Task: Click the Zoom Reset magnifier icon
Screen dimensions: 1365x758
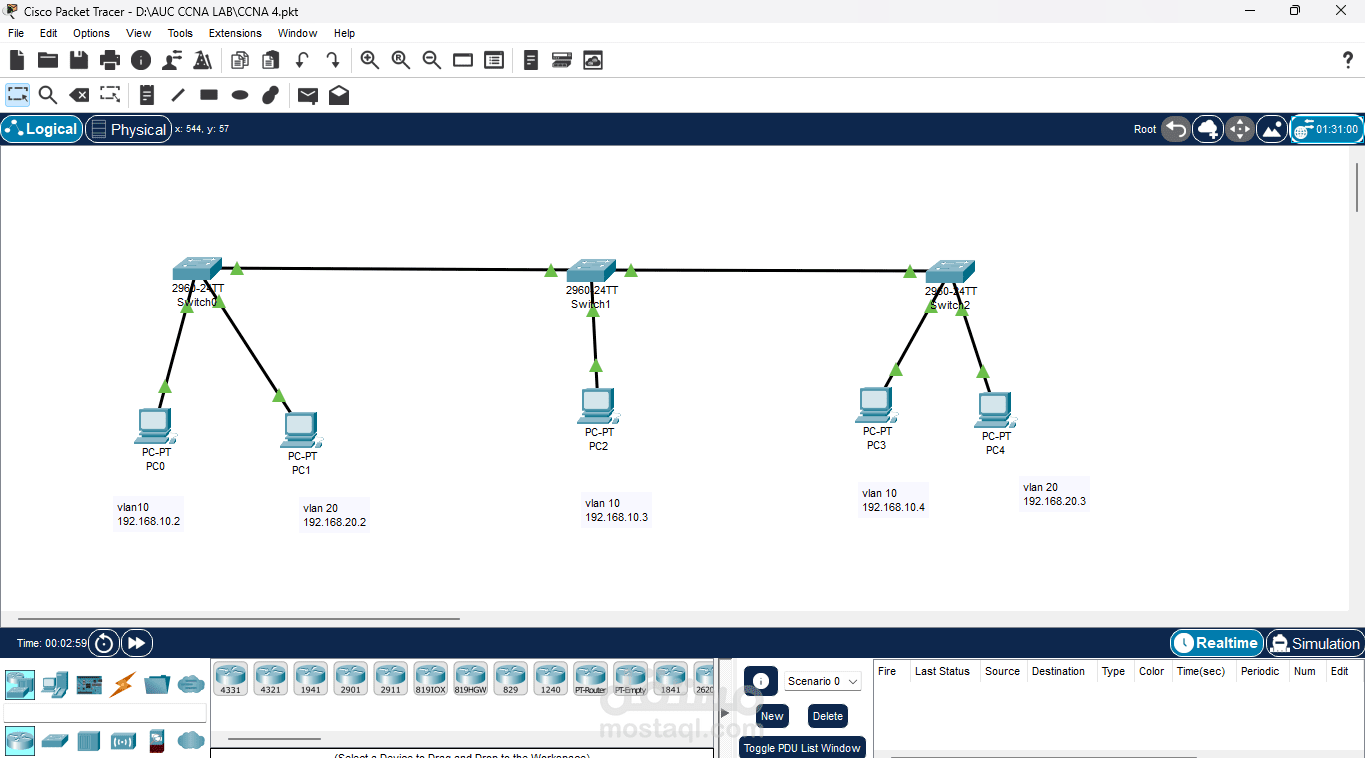Action: pos(401,60)
